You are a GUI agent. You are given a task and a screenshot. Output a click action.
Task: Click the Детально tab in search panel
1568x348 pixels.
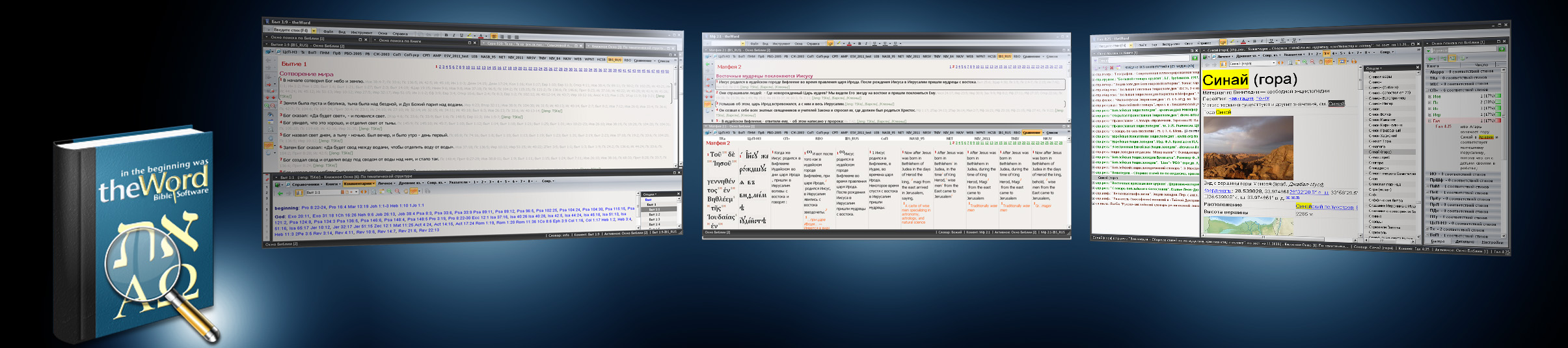pos(1464,242)
